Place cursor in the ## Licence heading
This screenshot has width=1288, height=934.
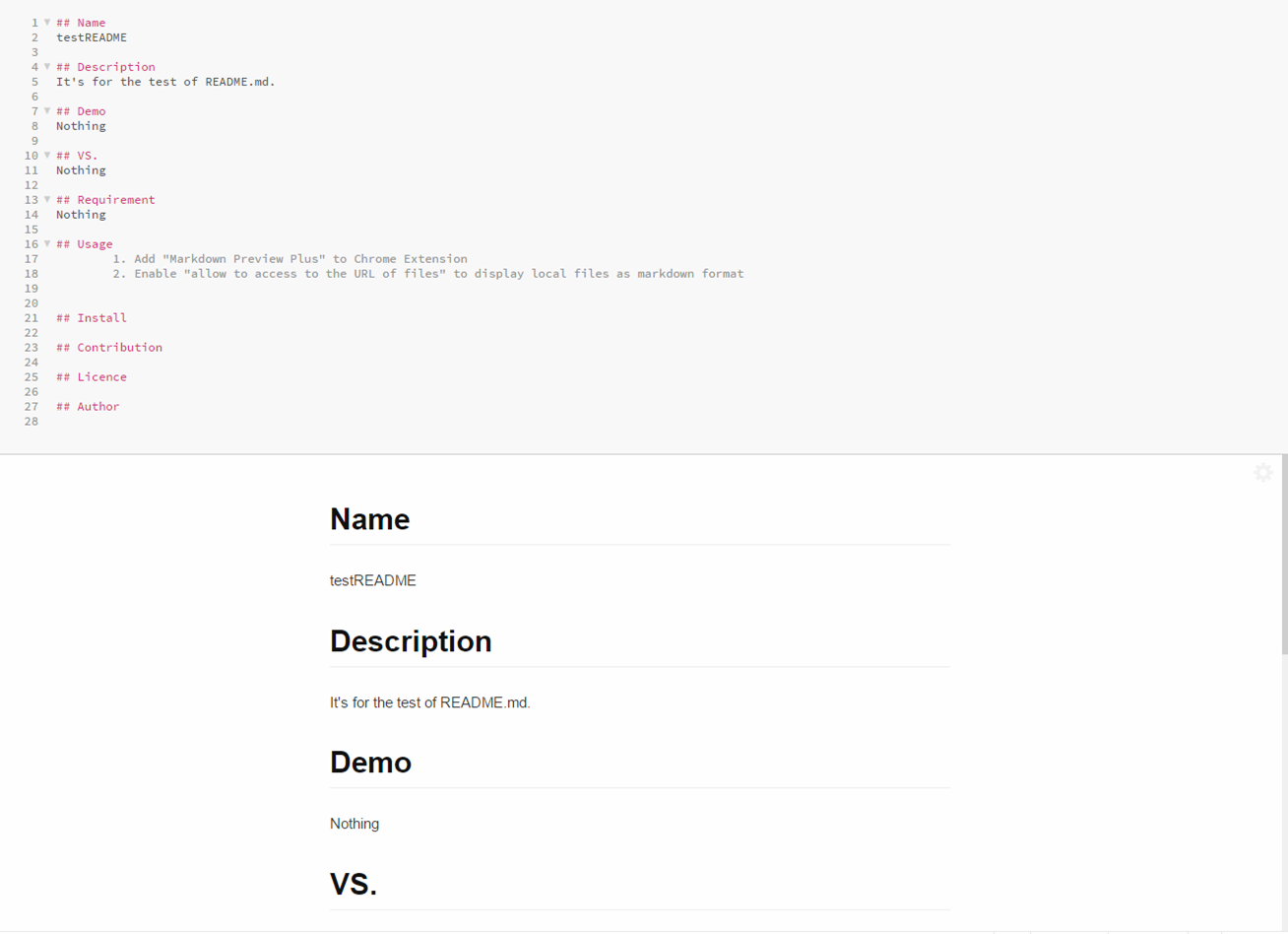(91, 376)
